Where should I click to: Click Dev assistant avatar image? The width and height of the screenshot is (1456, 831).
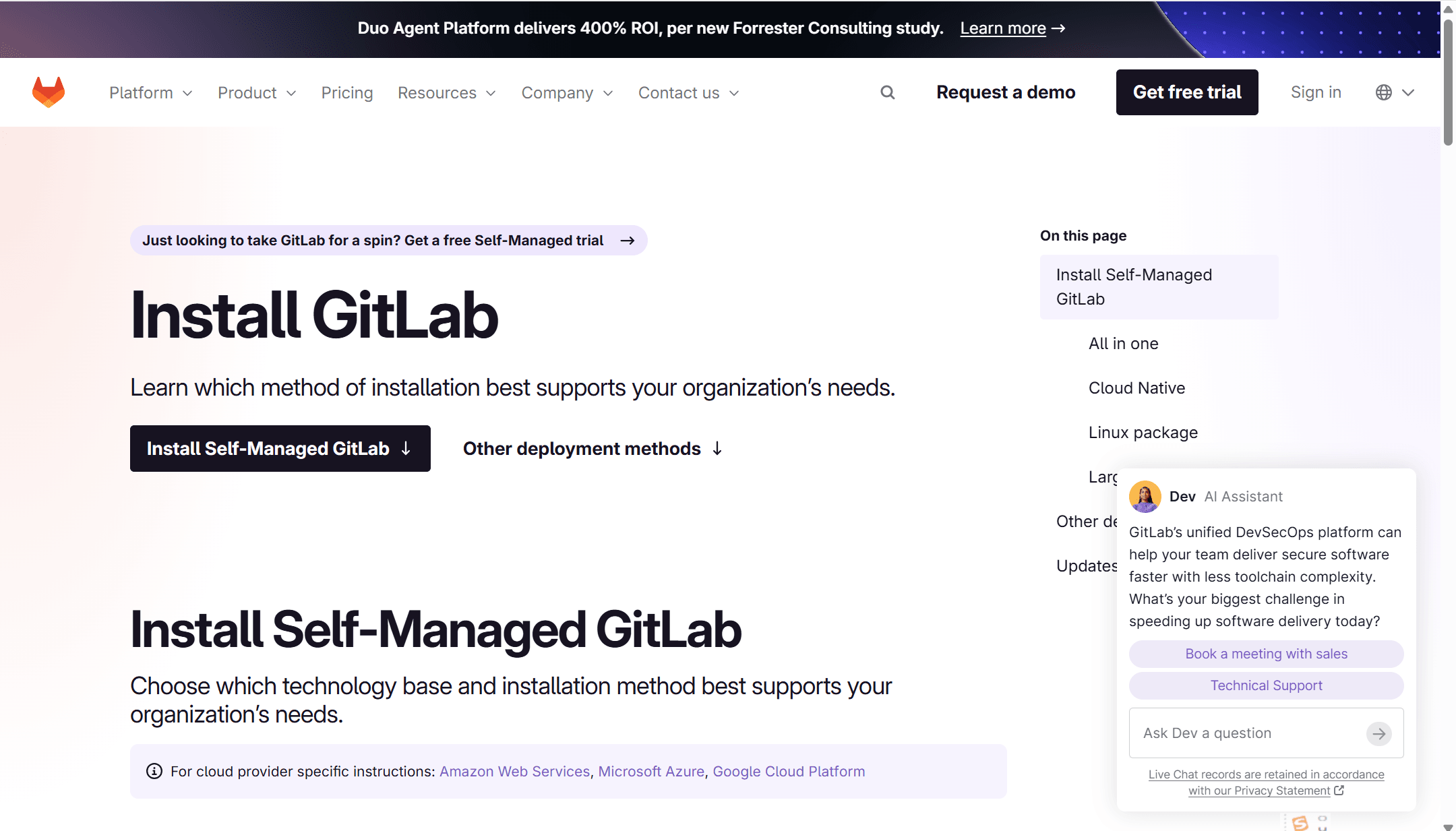[1145, 497]
